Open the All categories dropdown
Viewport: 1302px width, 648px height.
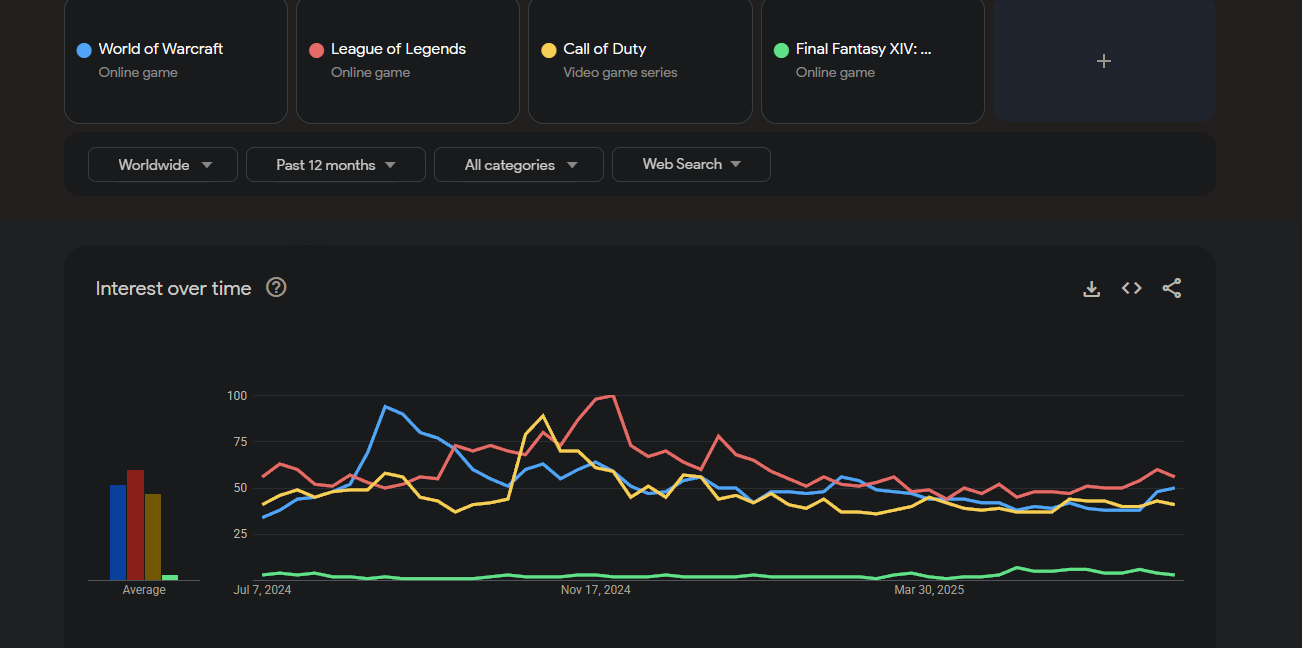[519, 165]
